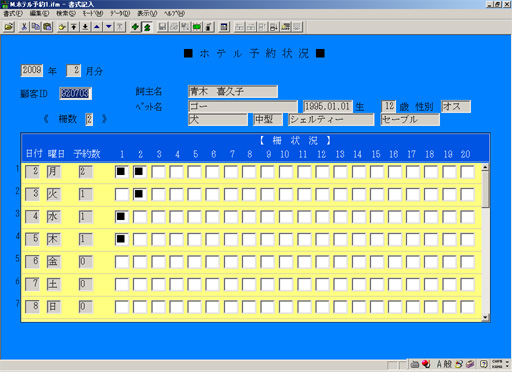Click the colour field セーブル
512x372 pixels.
[x=410, y=119]
